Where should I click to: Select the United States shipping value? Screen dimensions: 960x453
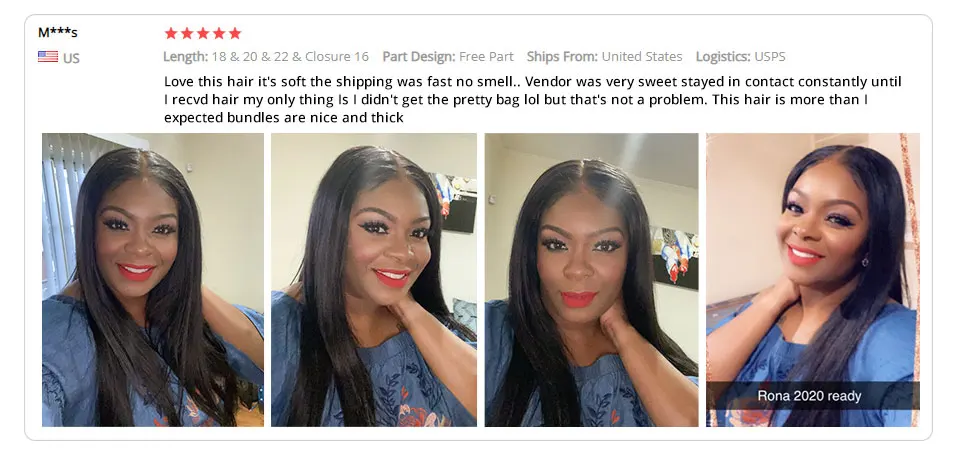(642, 57)
